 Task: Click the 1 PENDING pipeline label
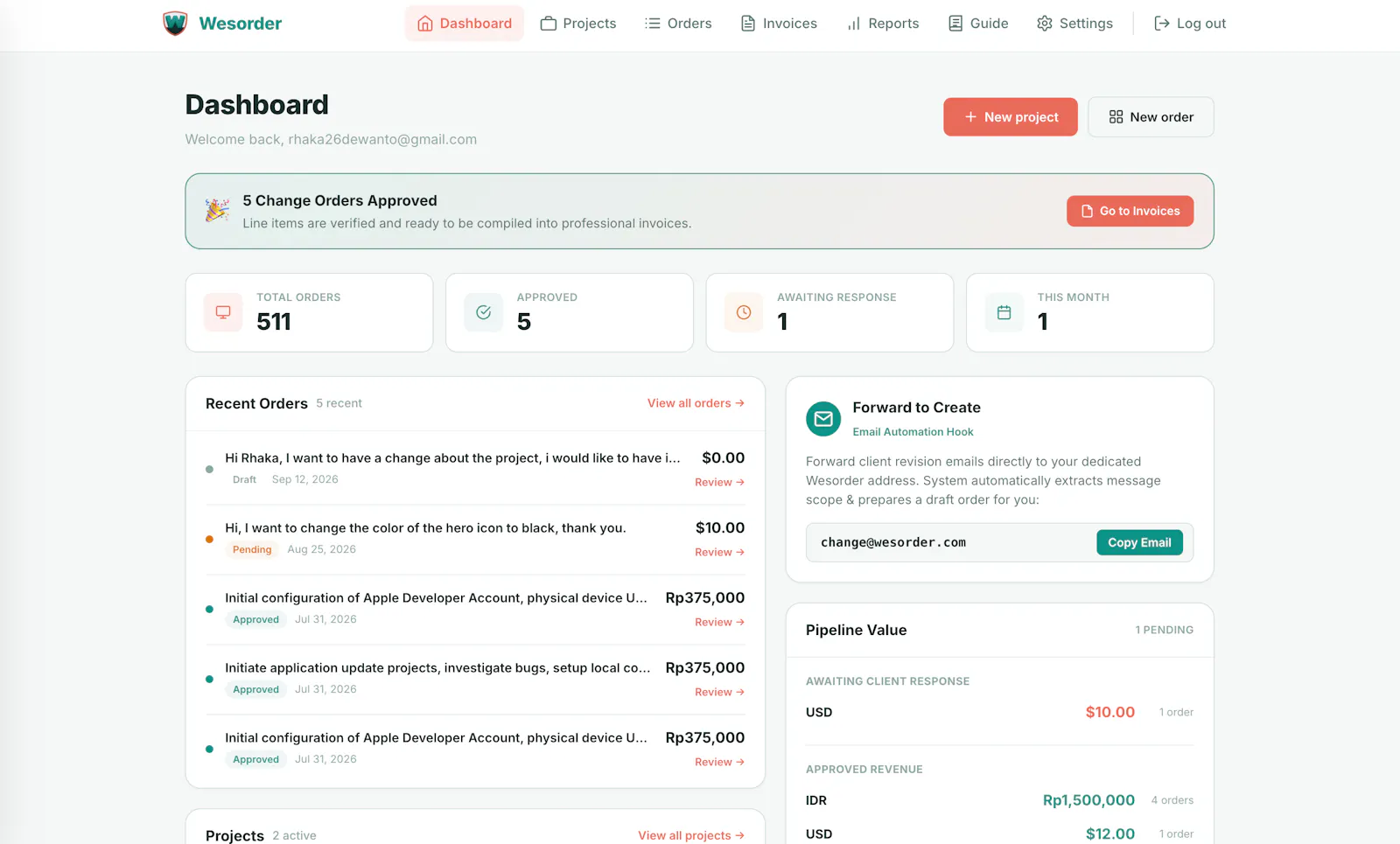[x=1164, y=630]
